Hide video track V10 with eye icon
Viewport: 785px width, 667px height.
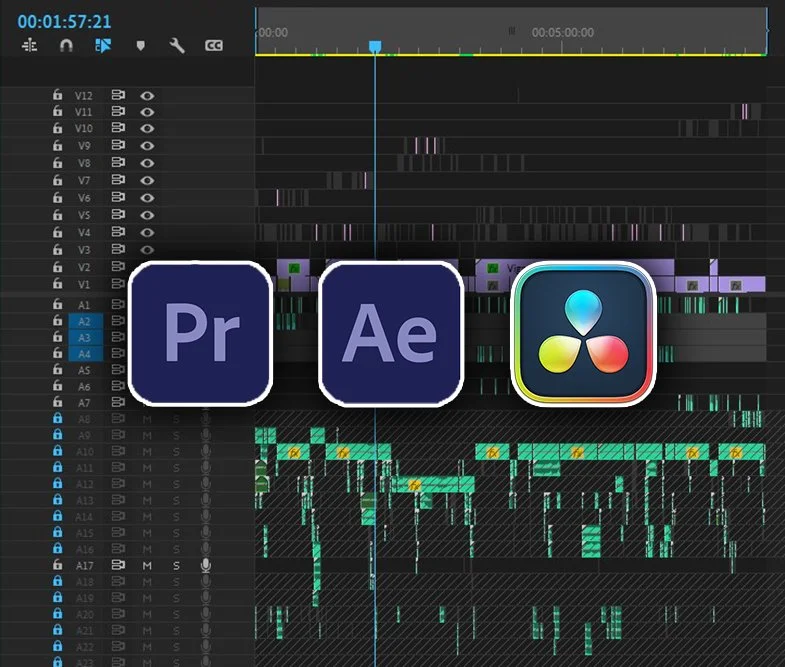(x=147, y=128)
